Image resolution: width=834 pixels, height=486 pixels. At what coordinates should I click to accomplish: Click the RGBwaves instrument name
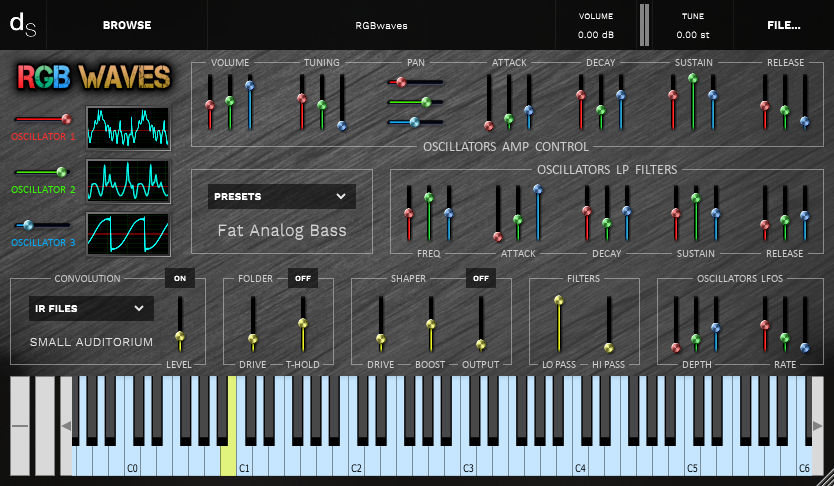tap(381, 25)
